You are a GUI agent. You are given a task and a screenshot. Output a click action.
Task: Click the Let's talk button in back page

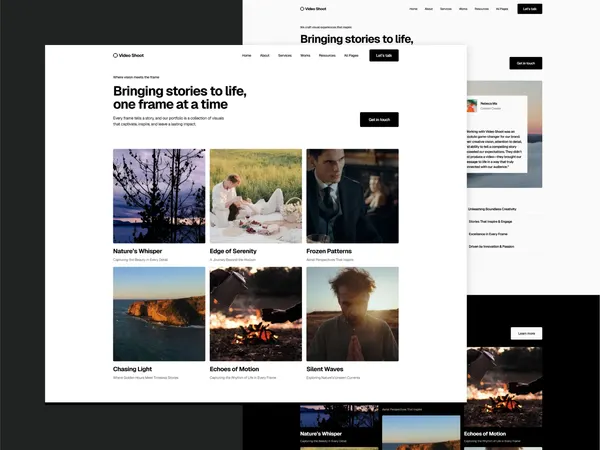point(530,9)
